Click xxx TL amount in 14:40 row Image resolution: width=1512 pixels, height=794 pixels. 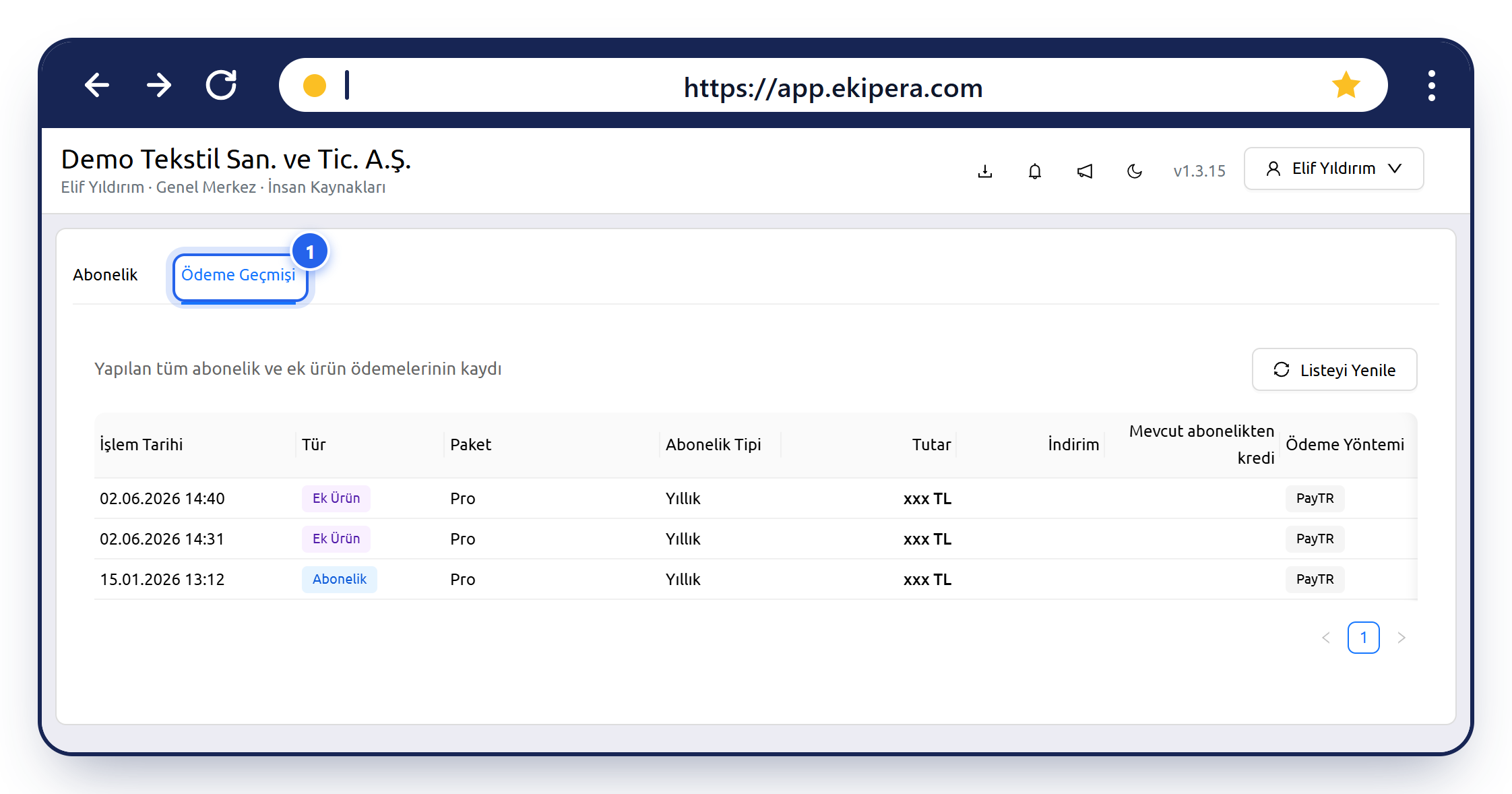927,499
